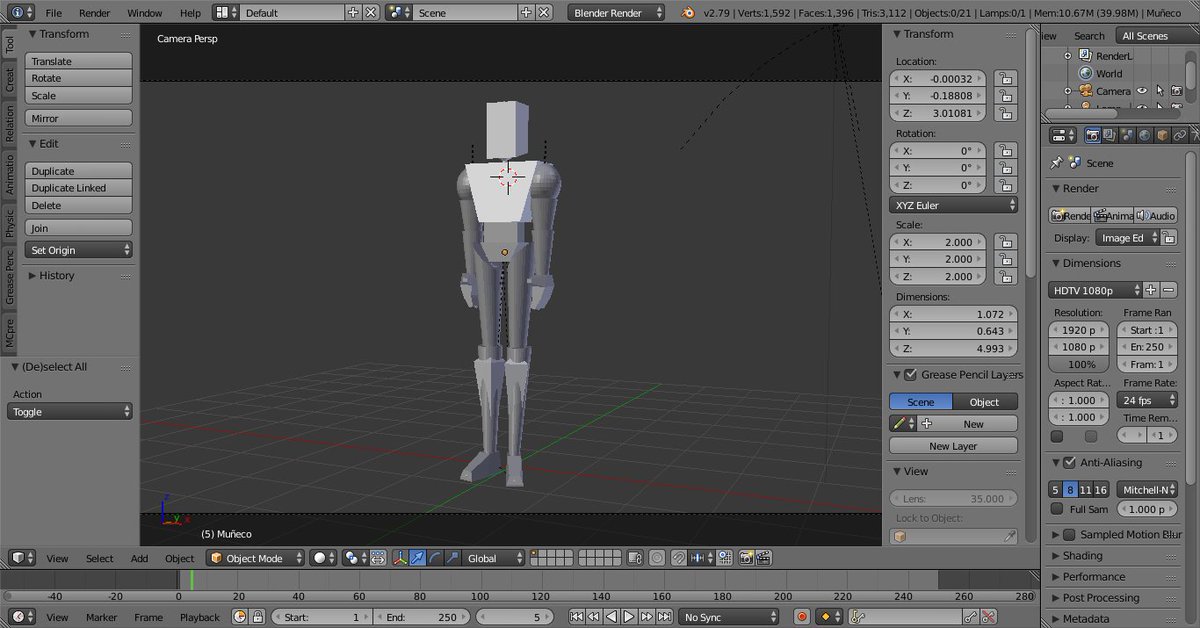
Task: Click the snap magnet icon
Action: point(677,558)
